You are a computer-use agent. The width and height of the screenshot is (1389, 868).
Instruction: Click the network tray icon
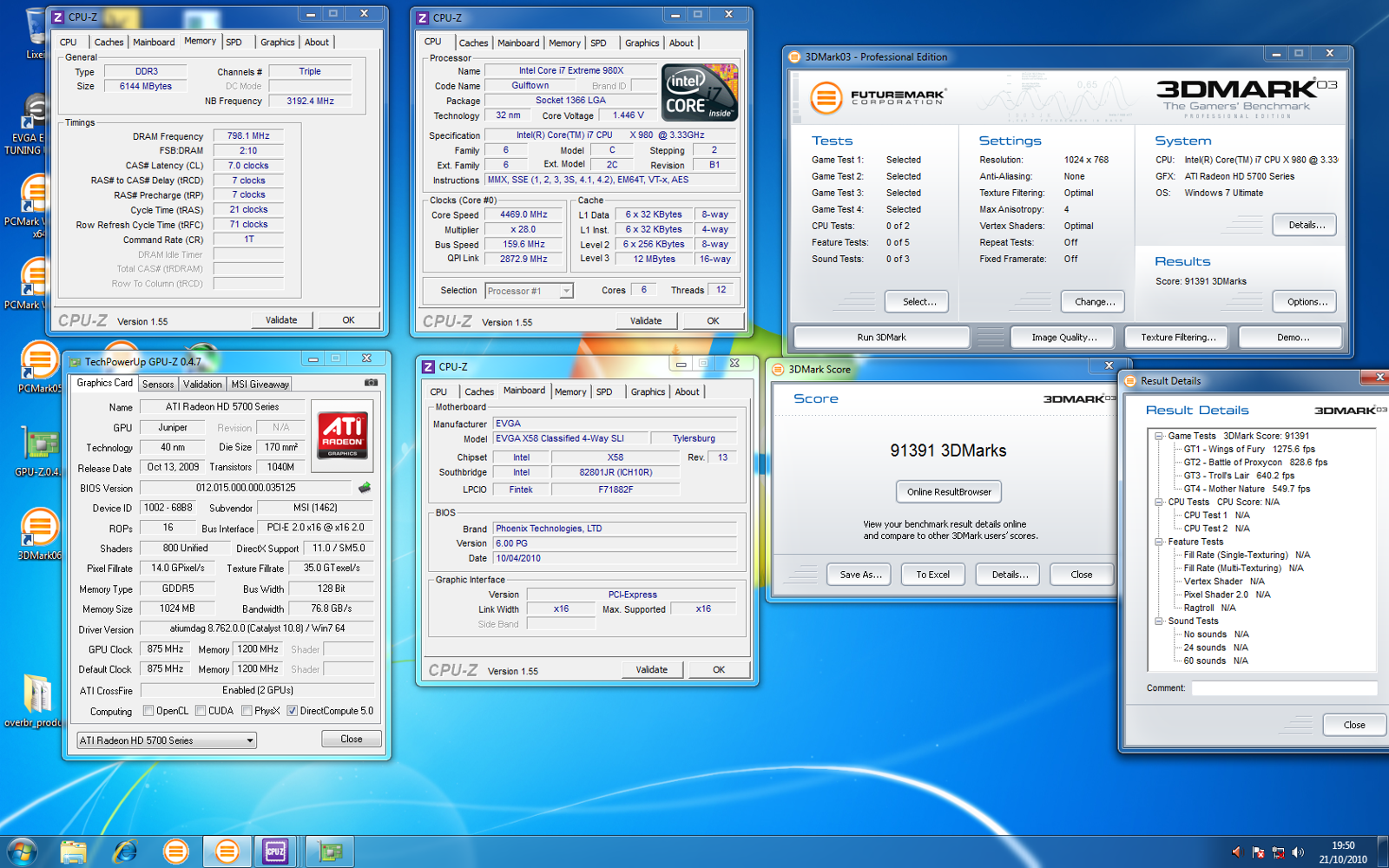point(1278,852)
